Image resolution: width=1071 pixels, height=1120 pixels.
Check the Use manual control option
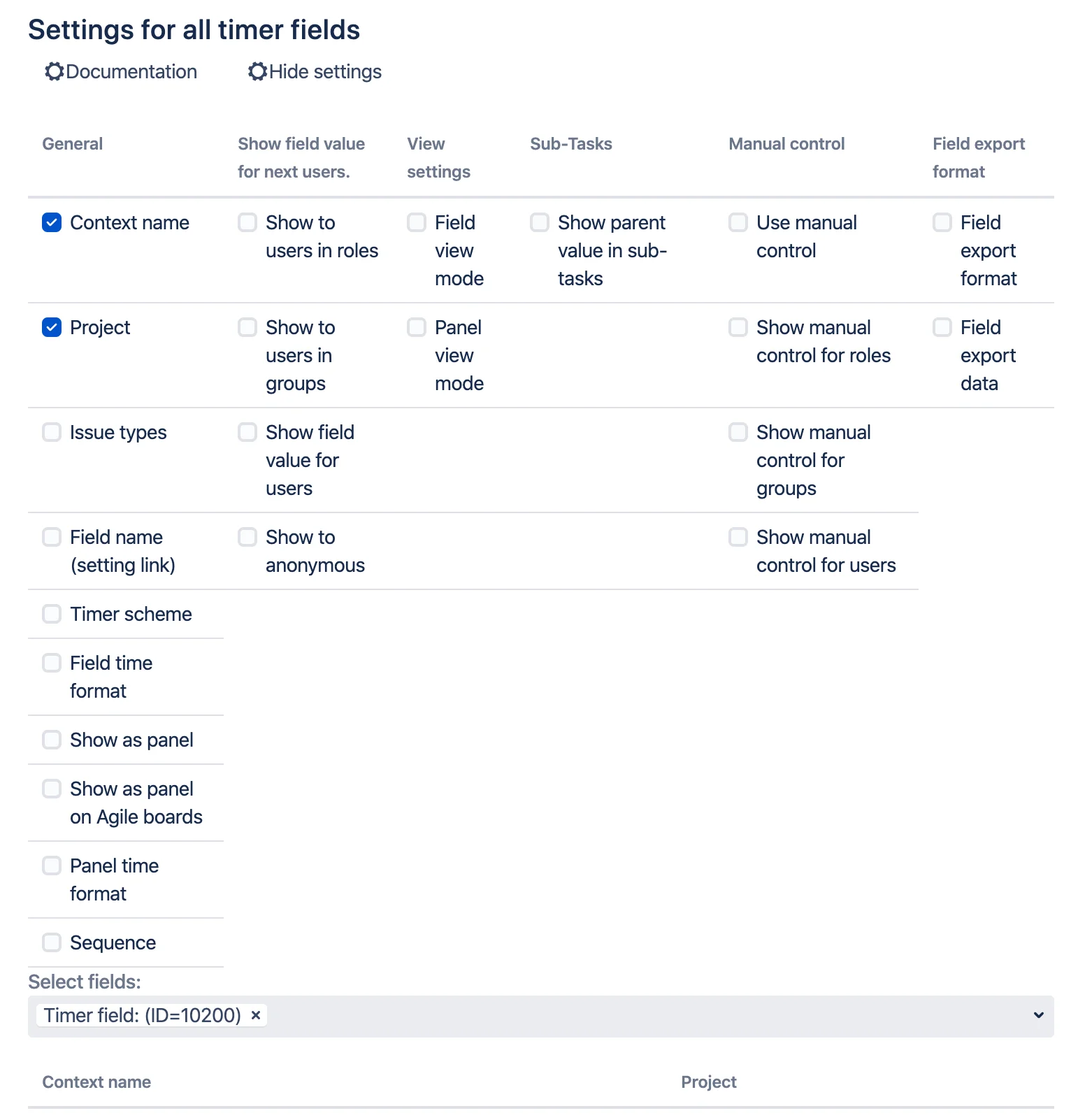tap(738, 222)
